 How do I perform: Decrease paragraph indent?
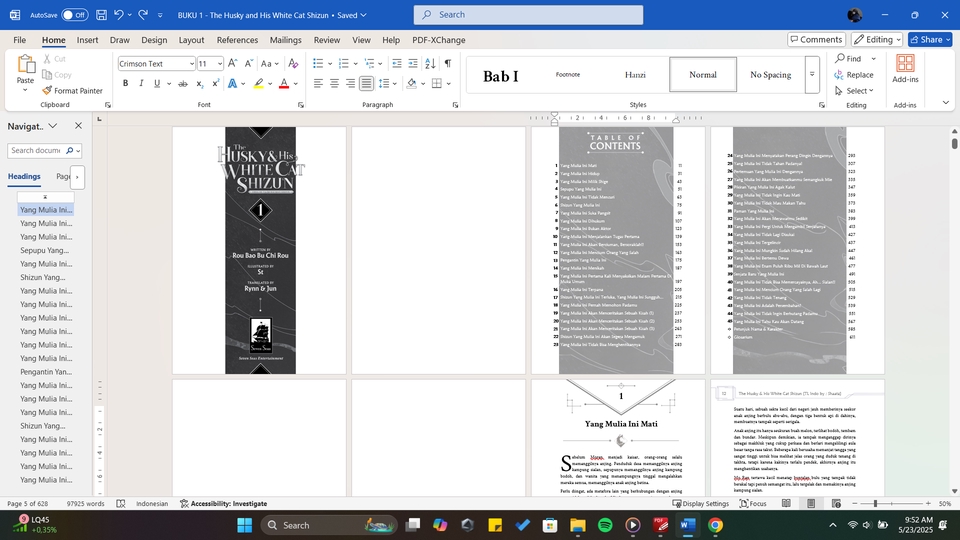click(x=397, y=63)
